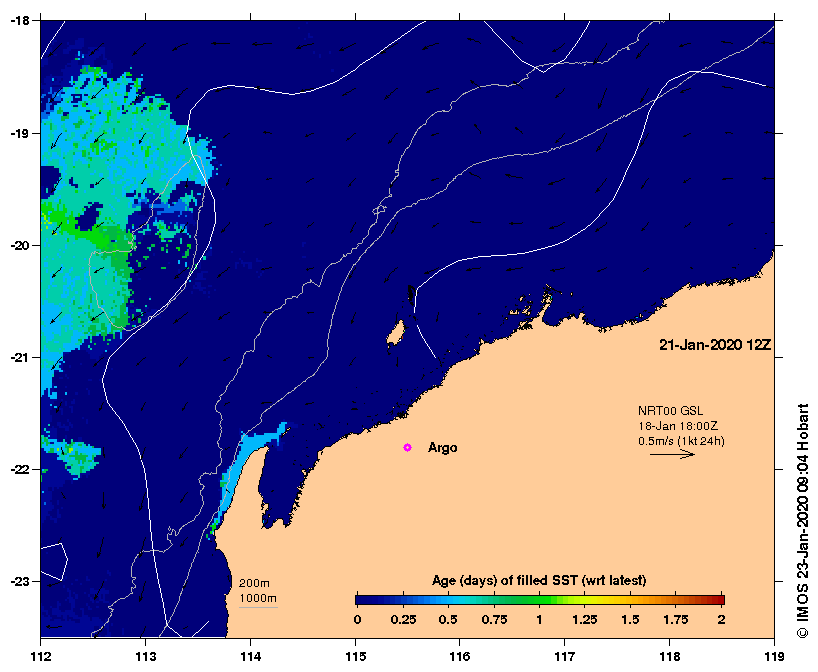Click the Argo legend label
Viewport: 818px width, 672px height.
(442, 448)
